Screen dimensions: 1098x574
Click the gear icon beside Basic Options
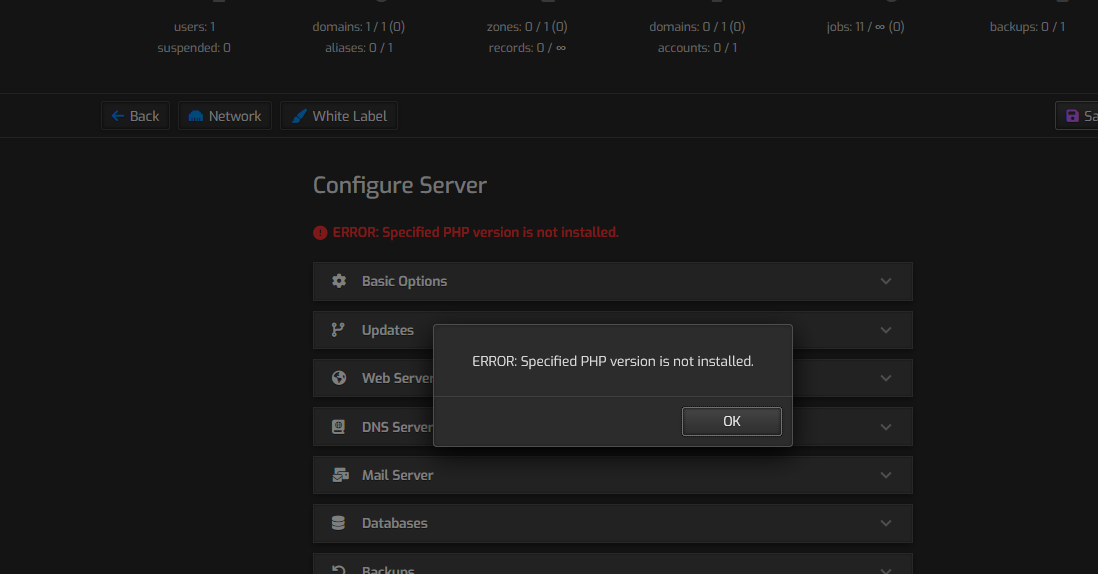coord(339,281)
